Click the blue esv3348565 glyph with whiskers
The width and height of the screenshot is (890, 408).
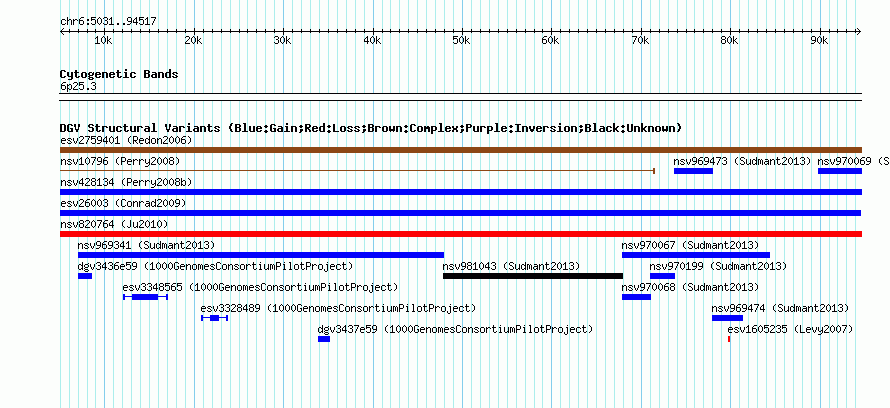145,297
